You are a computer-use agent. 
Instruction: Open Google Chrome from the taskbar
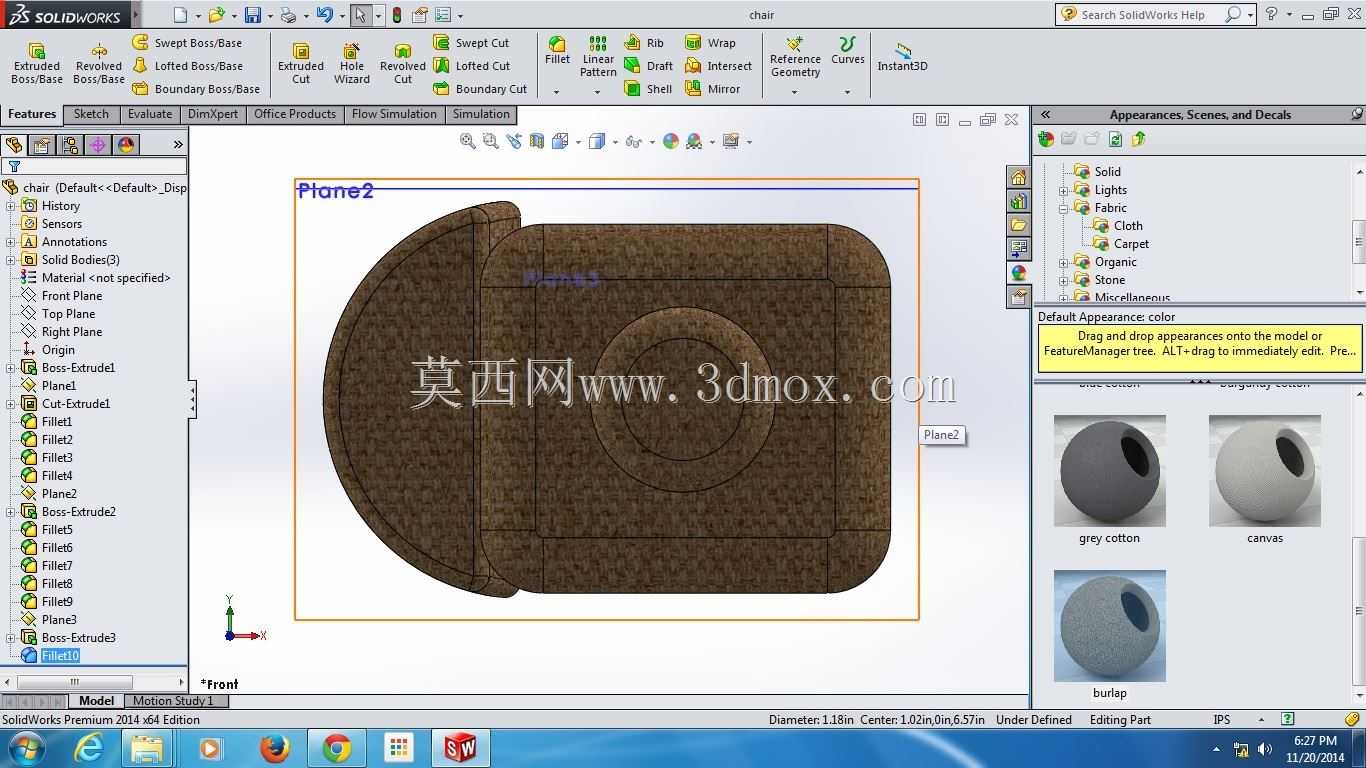click(336, 748)
